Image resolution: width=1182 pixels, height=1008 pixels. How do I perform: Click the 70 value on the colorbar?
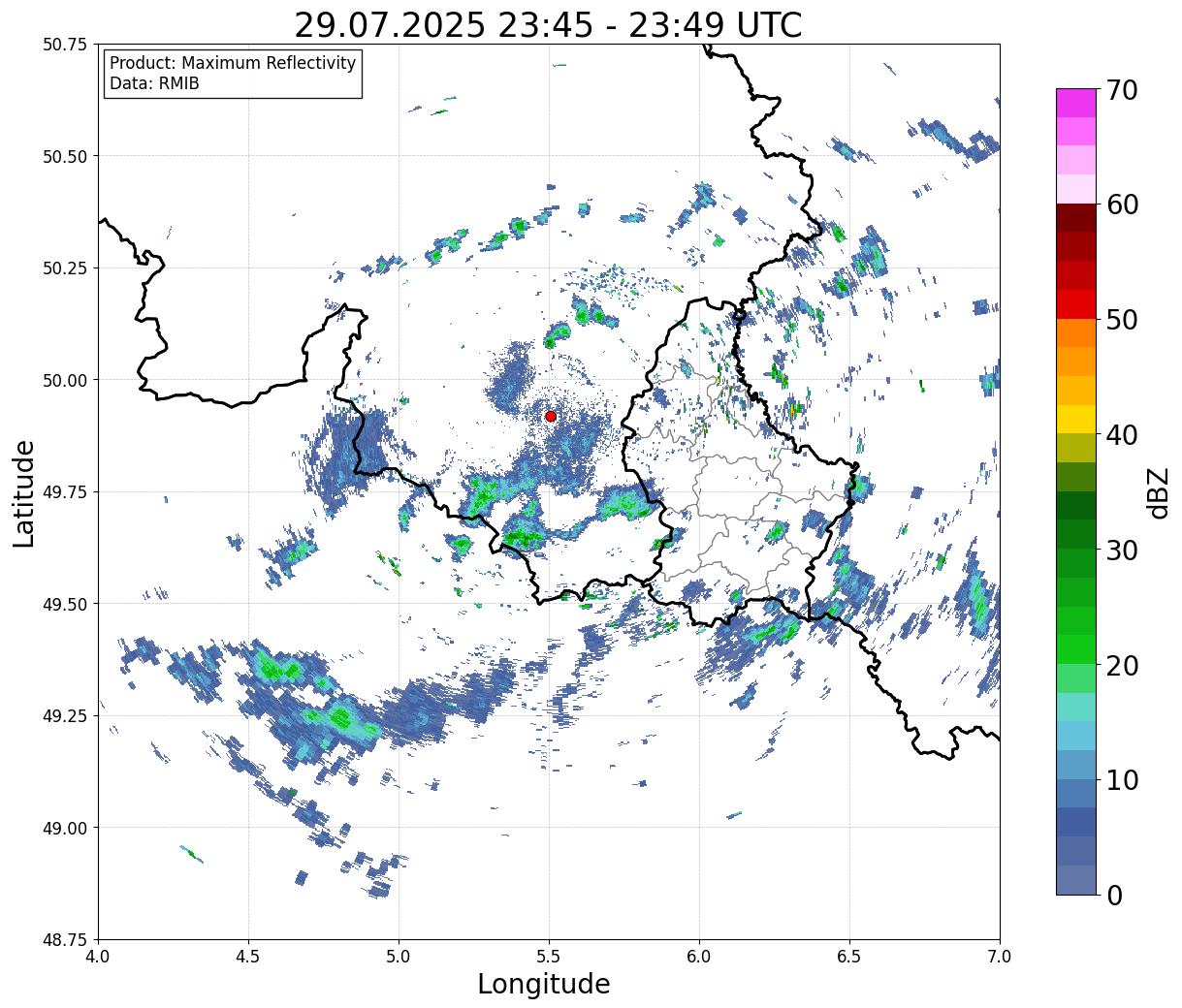(1121, 90)
